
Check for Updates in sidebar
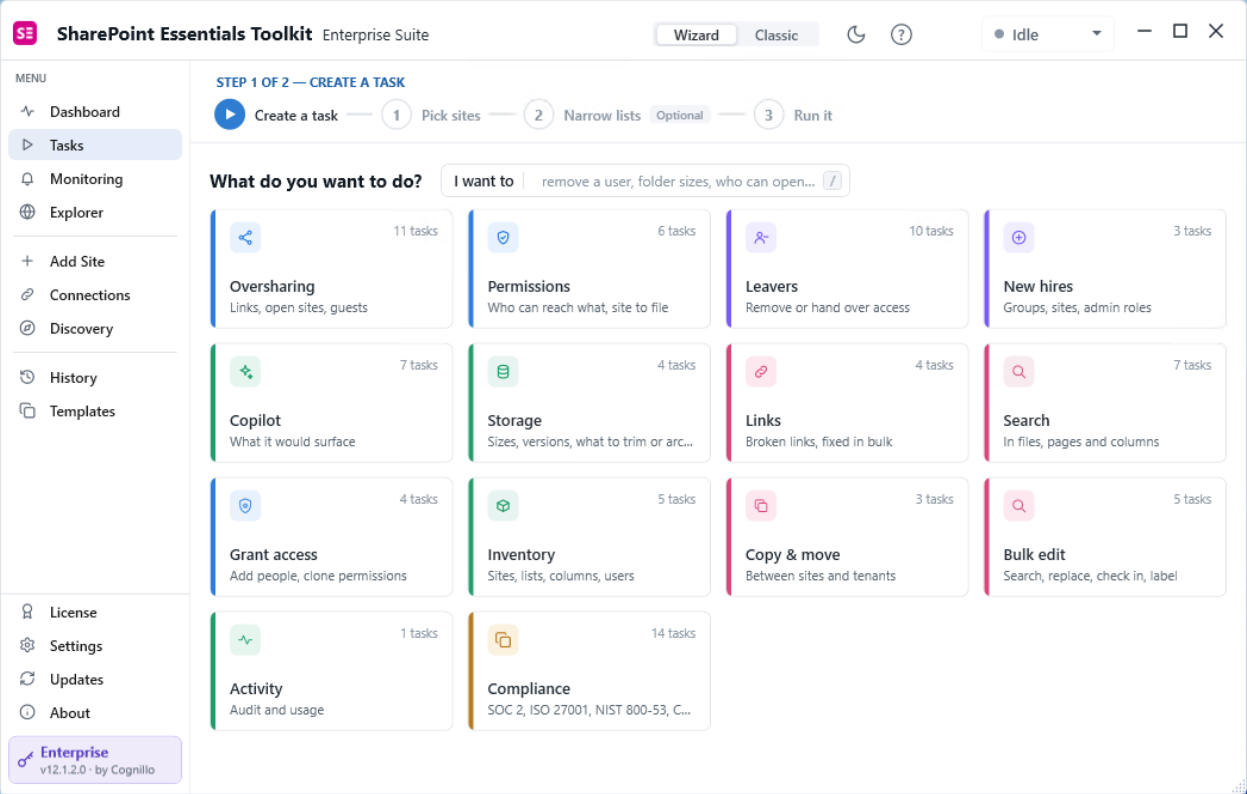click(x=95, y=679)
